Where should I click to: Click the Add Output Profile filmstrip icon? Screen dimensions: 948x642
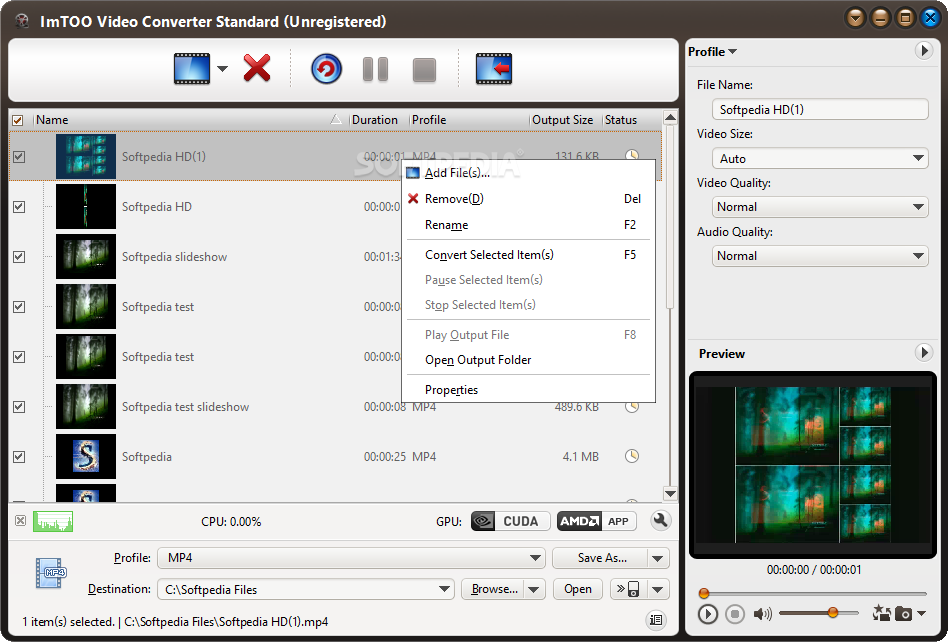coord(494,69)
